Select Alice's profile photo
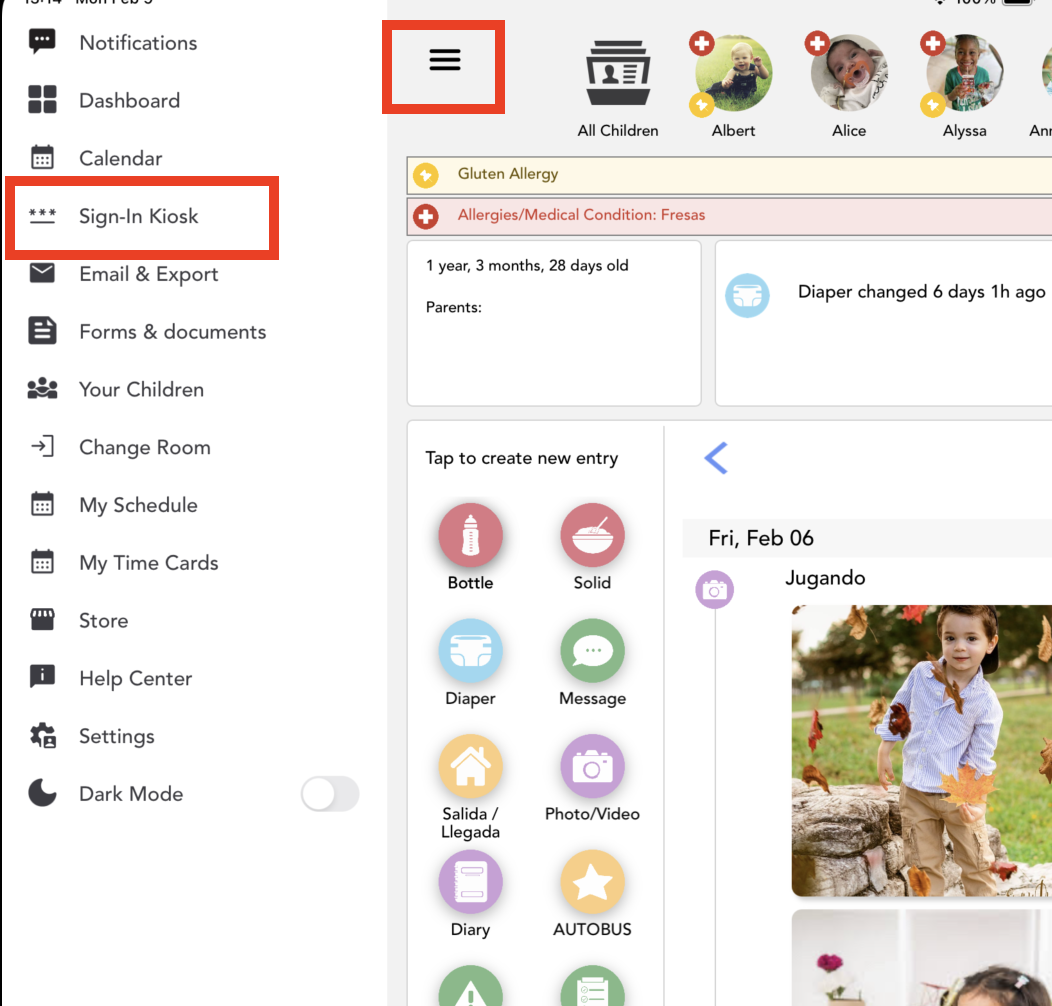Image resolution: width=1052 pixels, height=1006 pixels. point(849,73)
